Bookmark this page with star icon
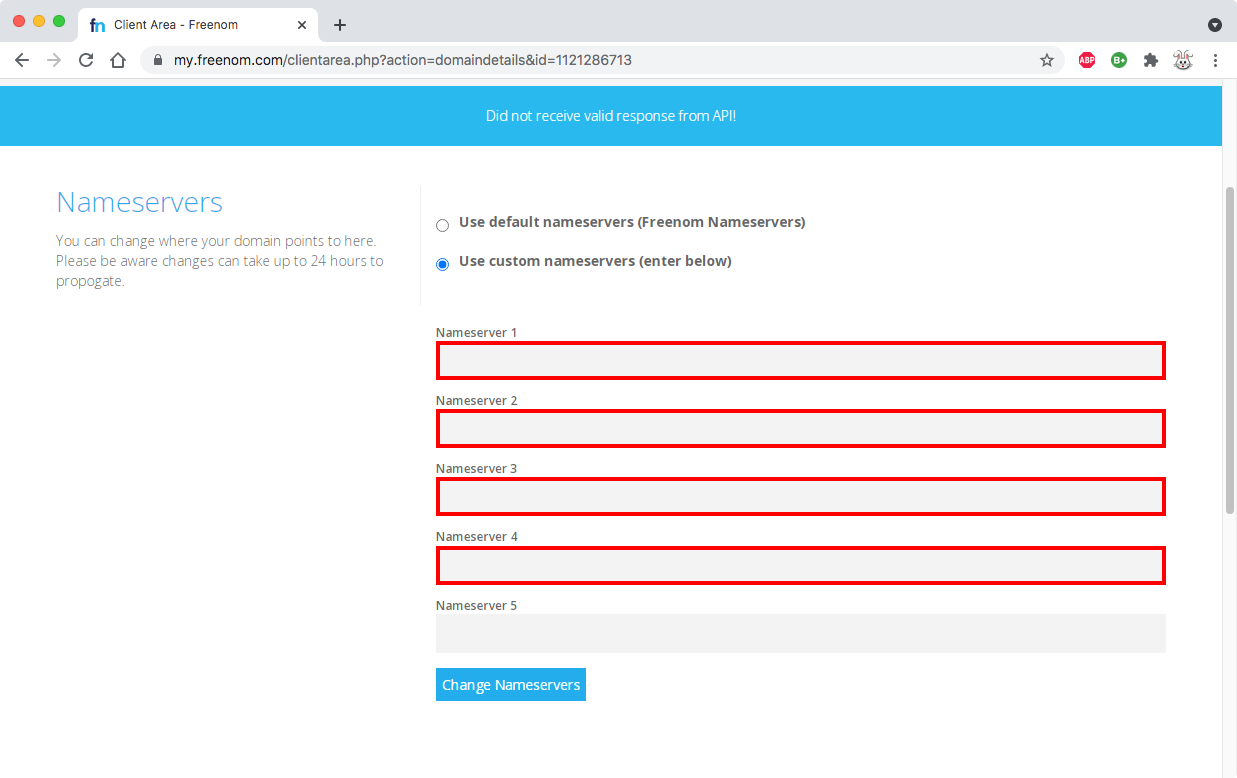This screenshot has width=1237, height=778. click(x=1047, y=60)
